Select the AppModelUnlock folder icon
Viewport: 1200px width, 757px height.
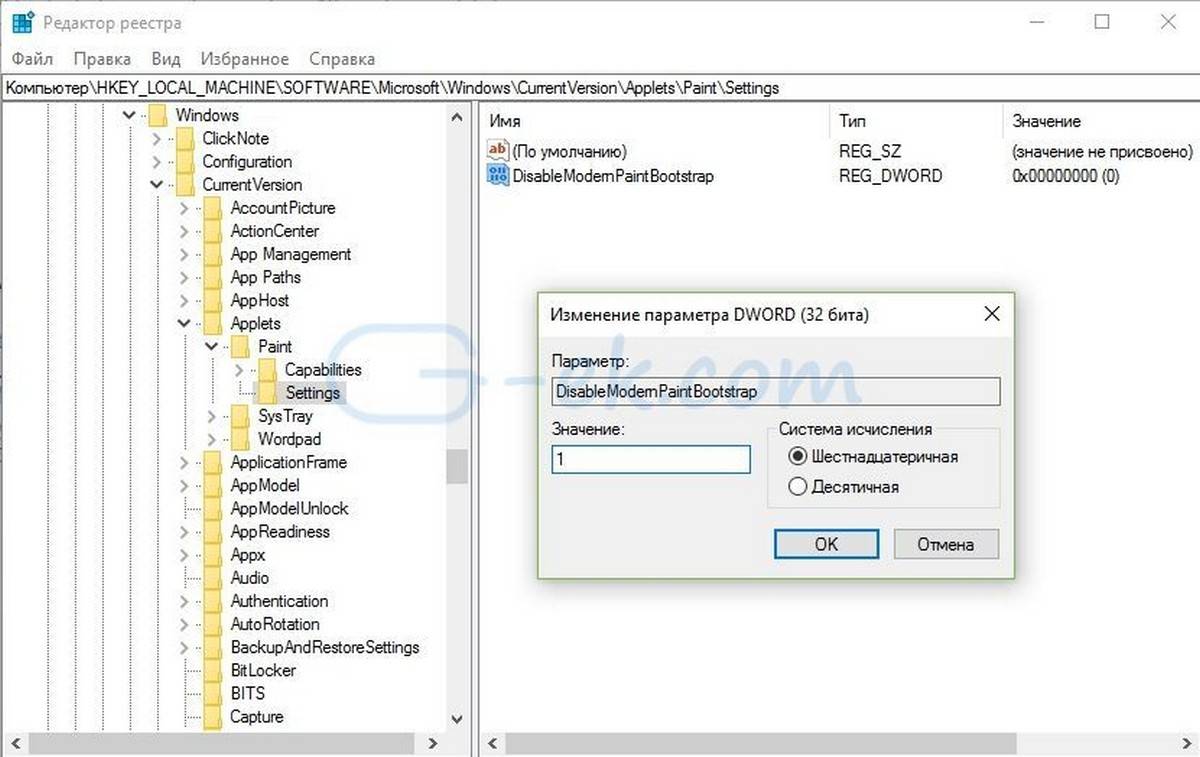click(213, 508)
